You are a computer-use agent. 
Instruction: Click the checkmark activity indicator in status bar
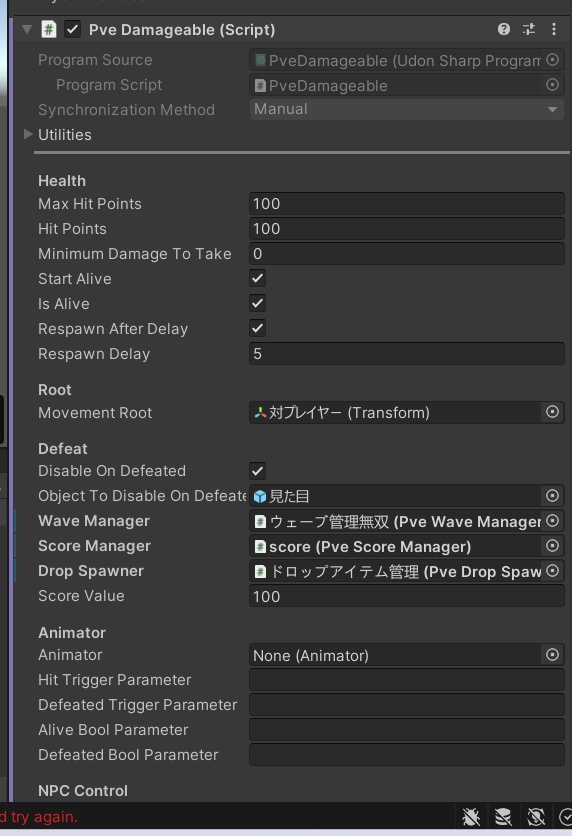(565, 817)
